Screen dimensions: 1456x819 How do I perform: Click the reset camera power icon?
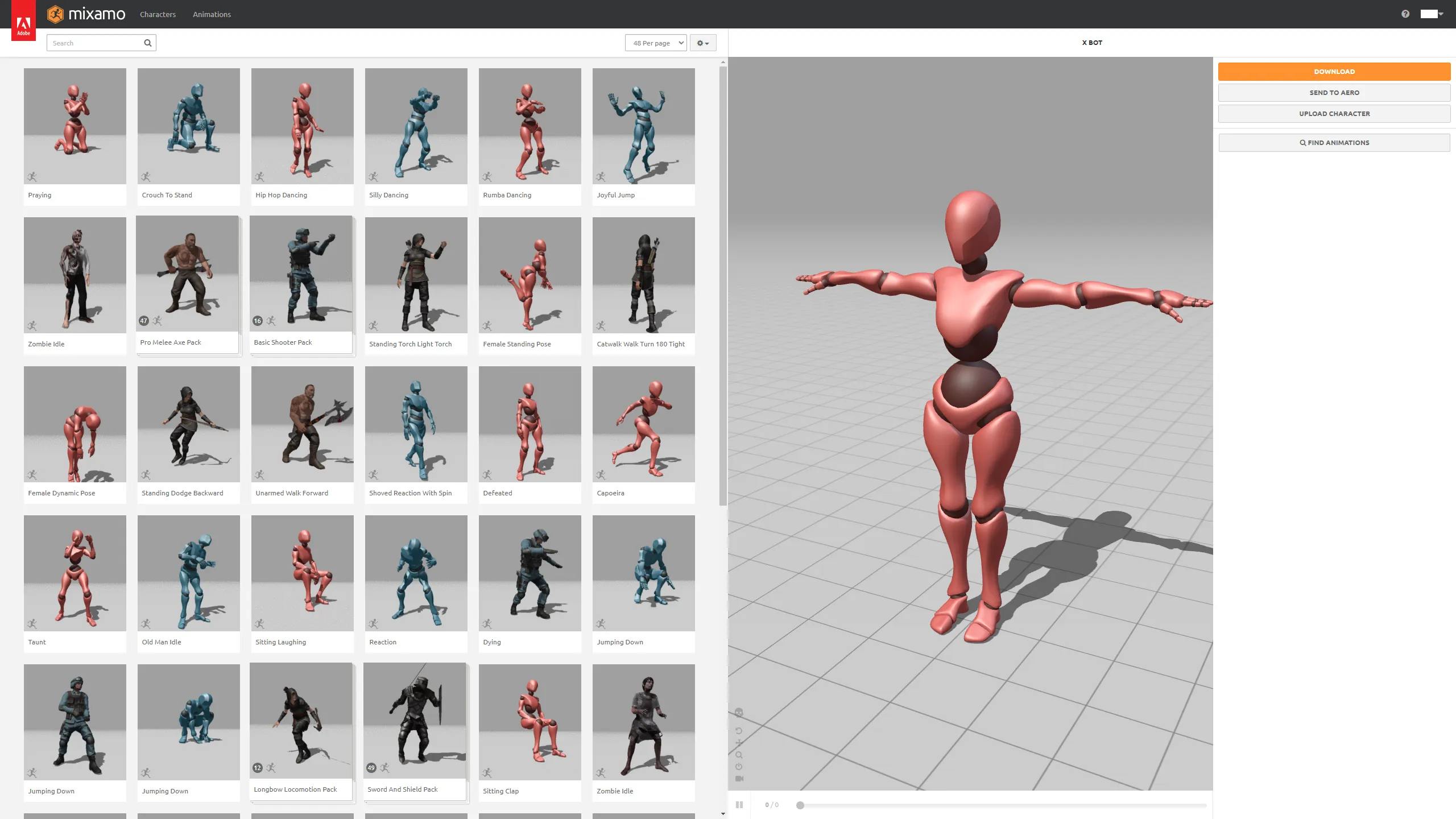(739, 767)
